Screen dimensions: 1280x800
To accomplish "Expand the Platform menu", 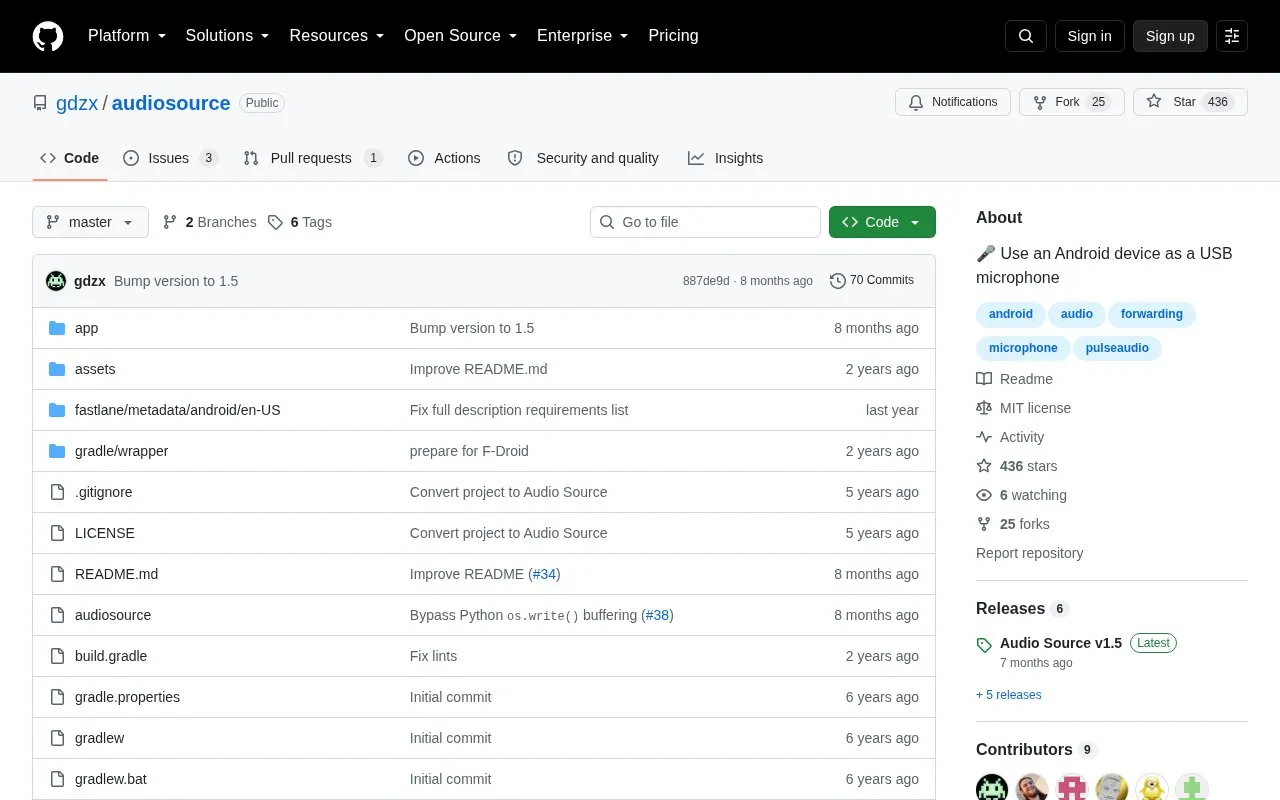I will pos(127,36).
